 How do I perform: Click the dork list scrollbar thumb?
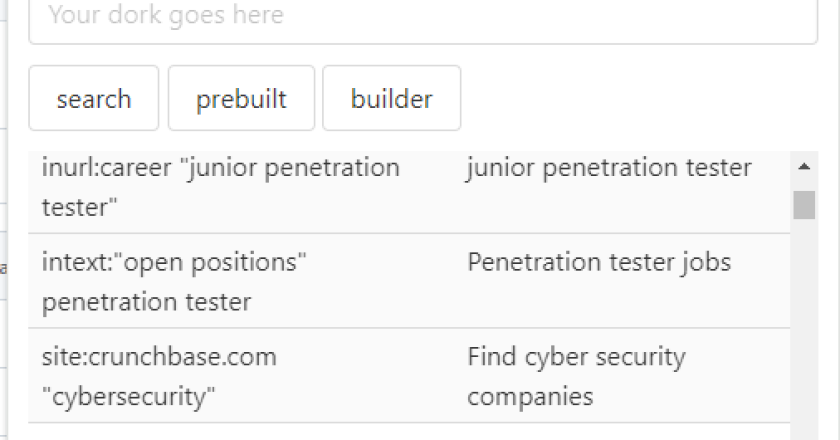click(x=804, y=203)
